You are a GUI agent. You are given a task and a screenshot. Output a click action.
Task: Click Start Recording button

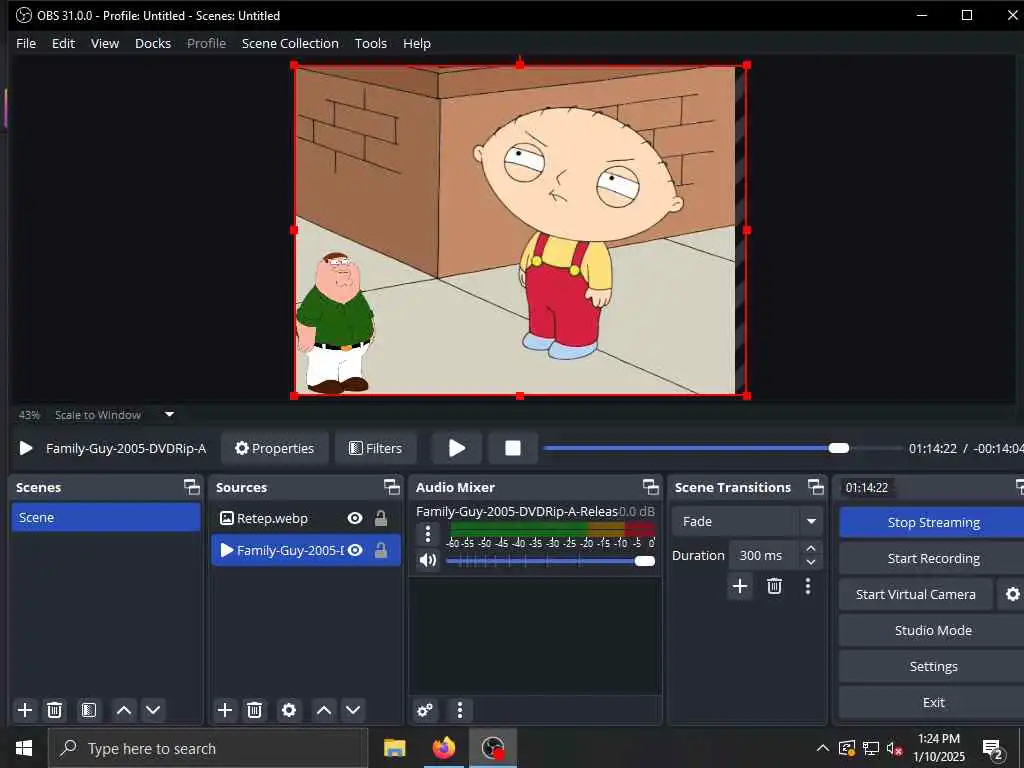coord(933,558)
